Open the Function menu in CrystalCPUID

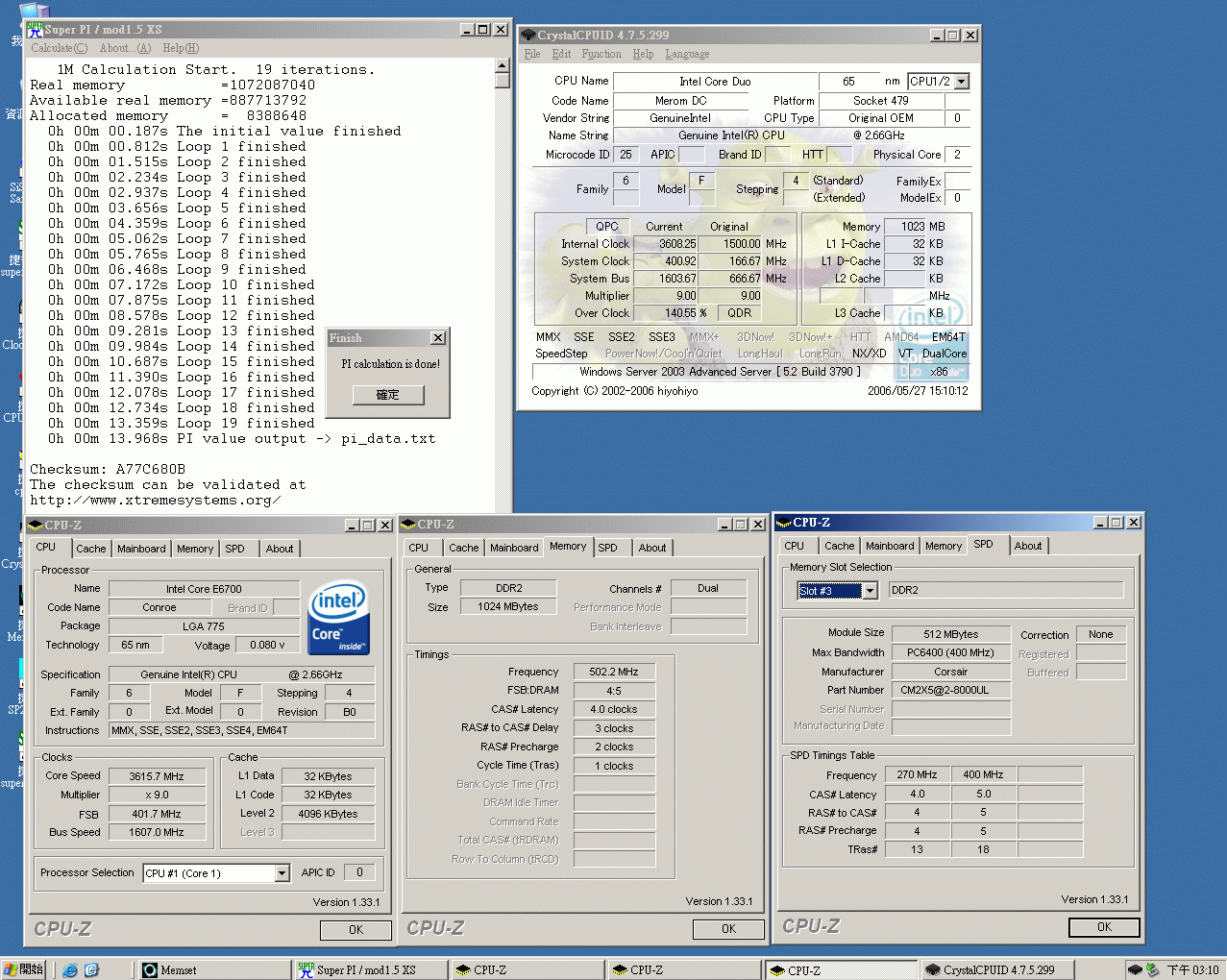click(601, 55)
